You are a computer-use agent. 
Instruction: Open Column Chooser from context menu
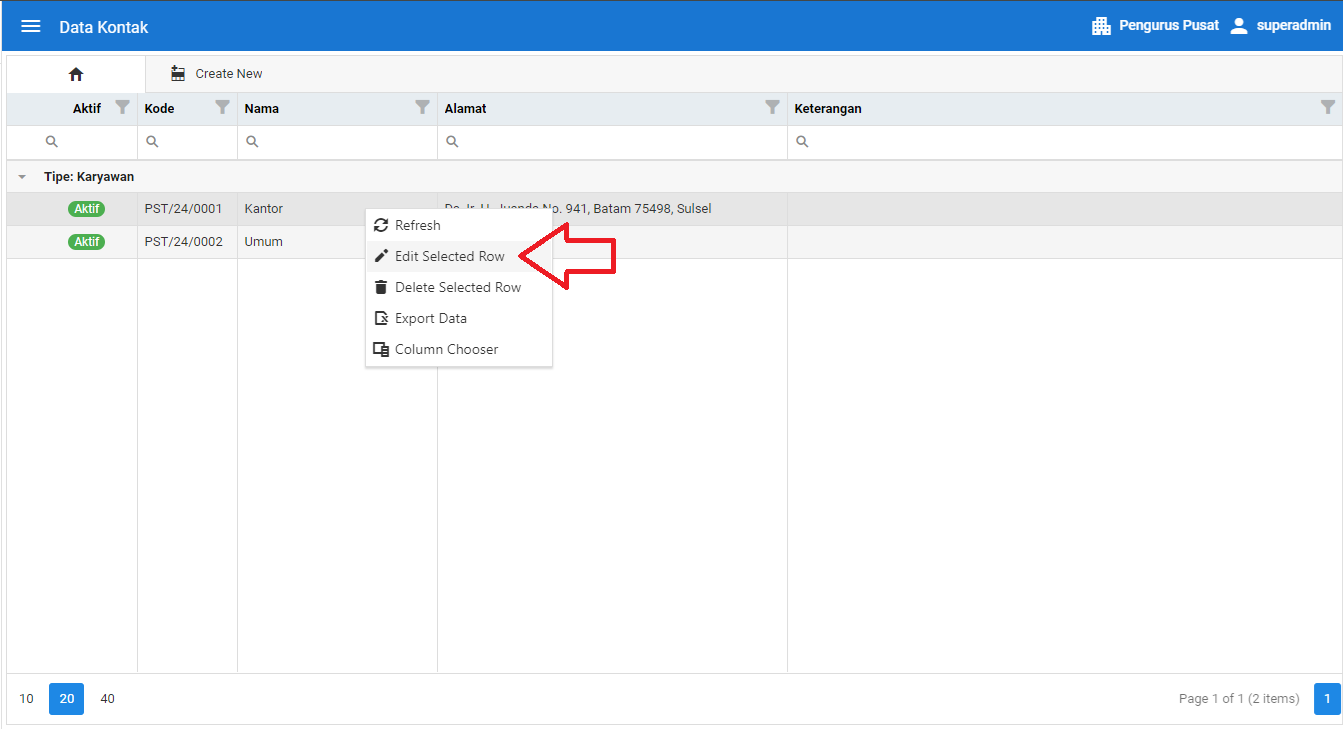click(446, 349)
